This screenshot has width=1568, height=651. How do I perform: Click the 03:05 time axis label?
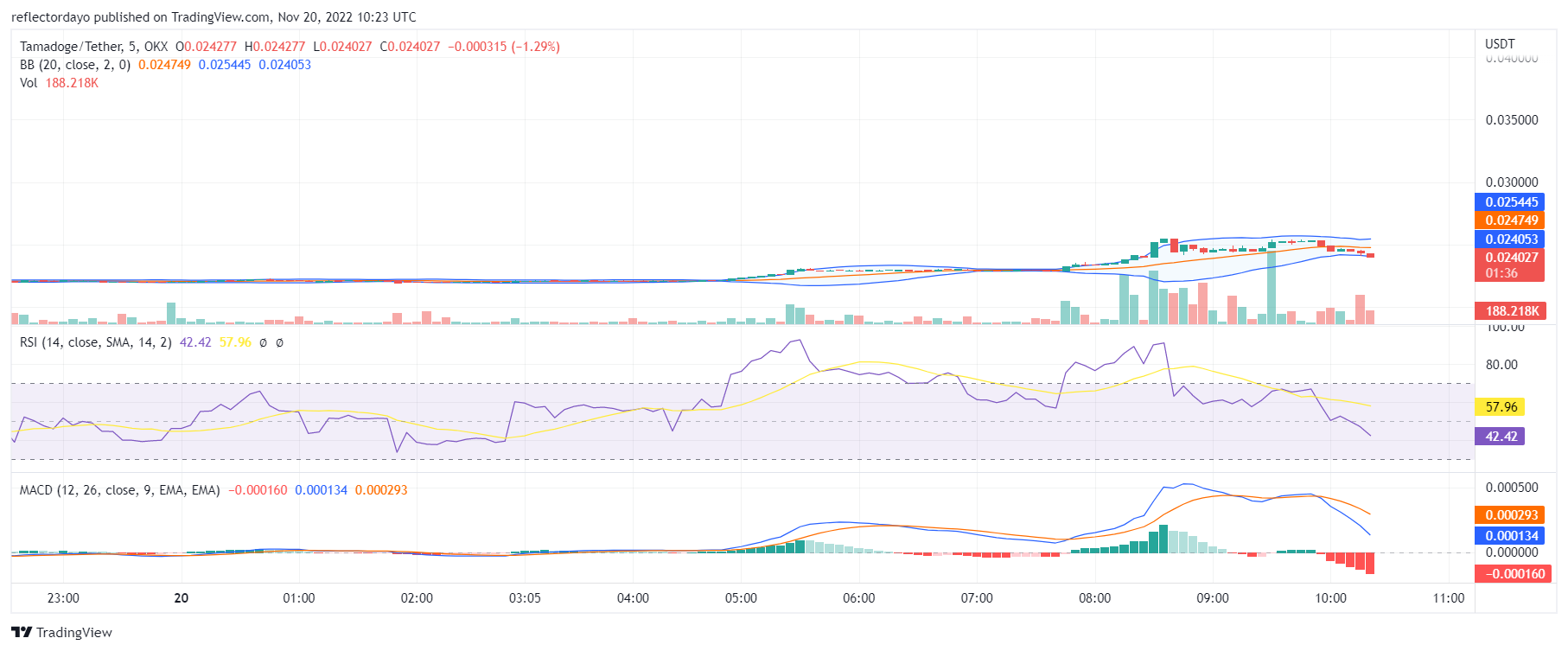tap(525, 598)
